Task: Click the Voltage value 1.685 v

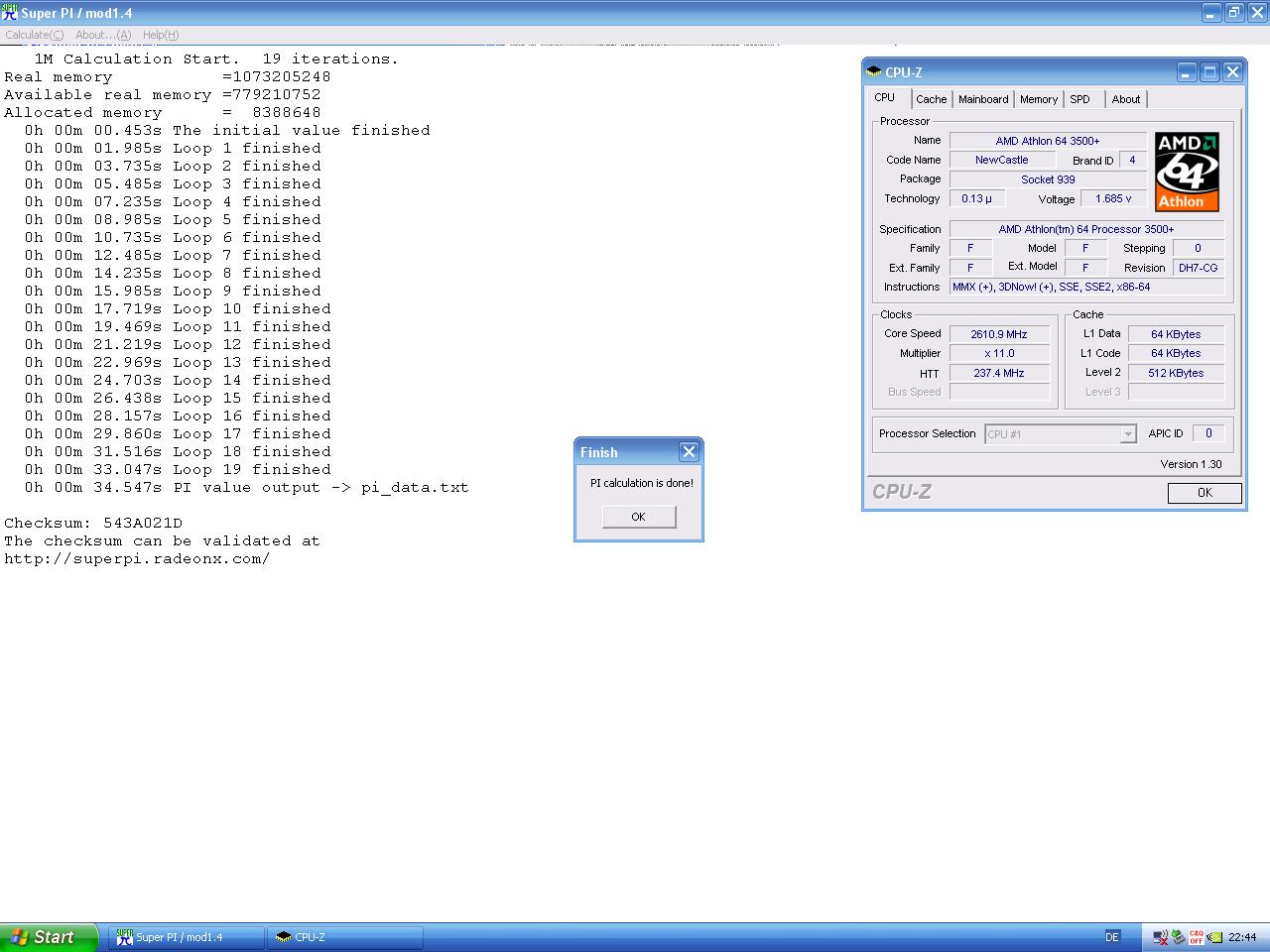Action: point(1113,198)
